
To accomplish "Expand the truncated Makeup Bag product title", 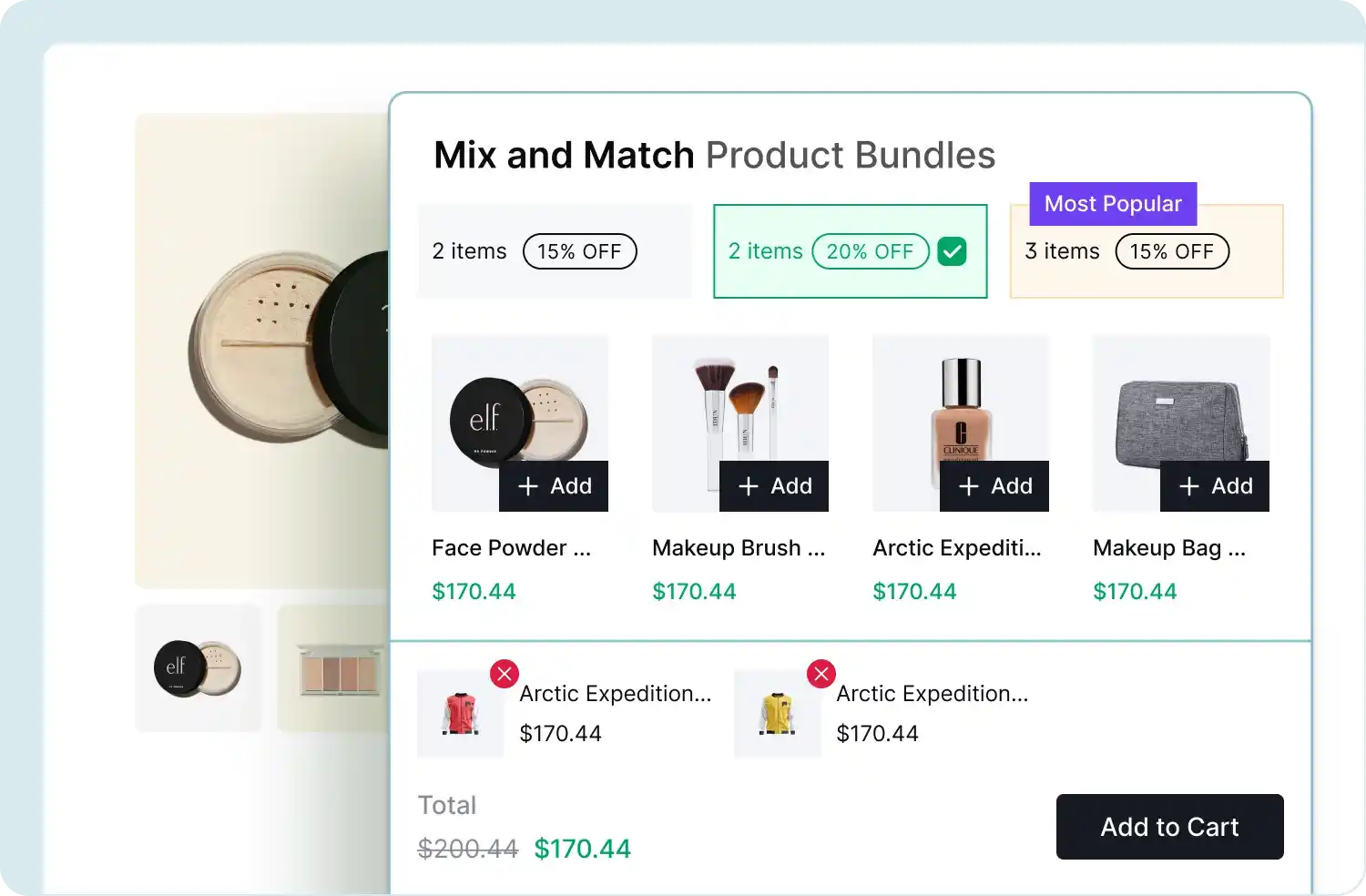I will [1168, 547].
